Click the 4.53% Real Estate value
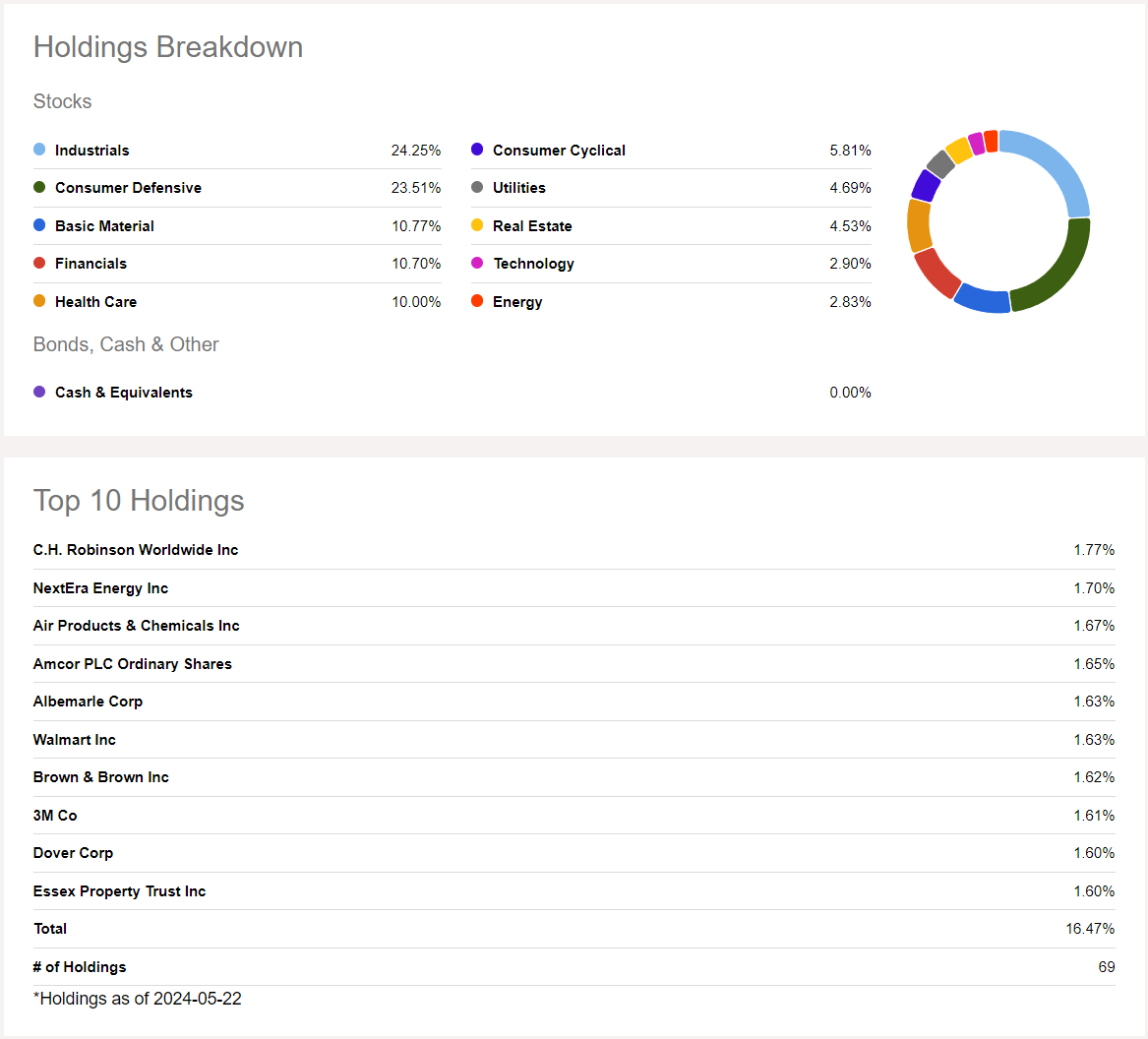 pos(850,226)
